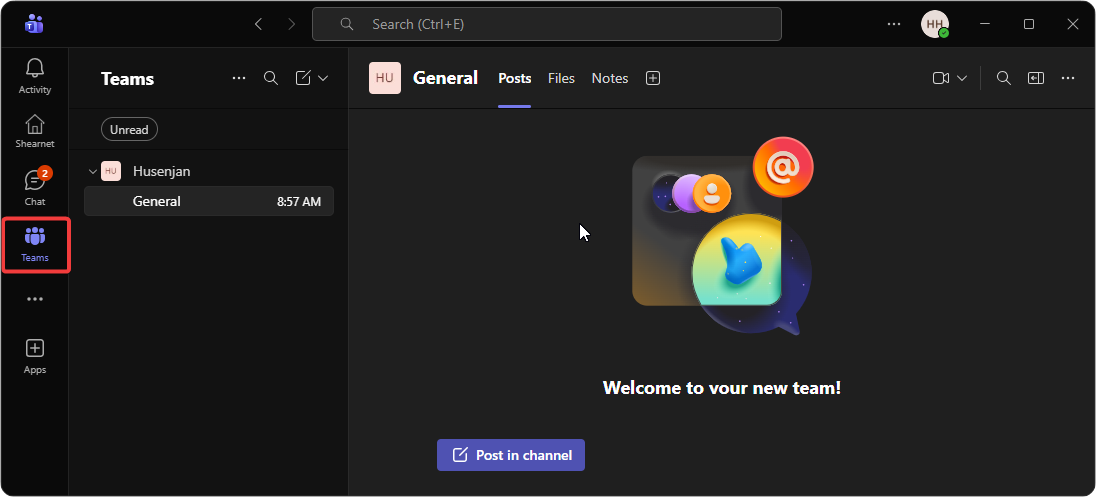Switch to the Notes tab
The height and width of the screenshot is (497, 1096).
tap(609, 78)
